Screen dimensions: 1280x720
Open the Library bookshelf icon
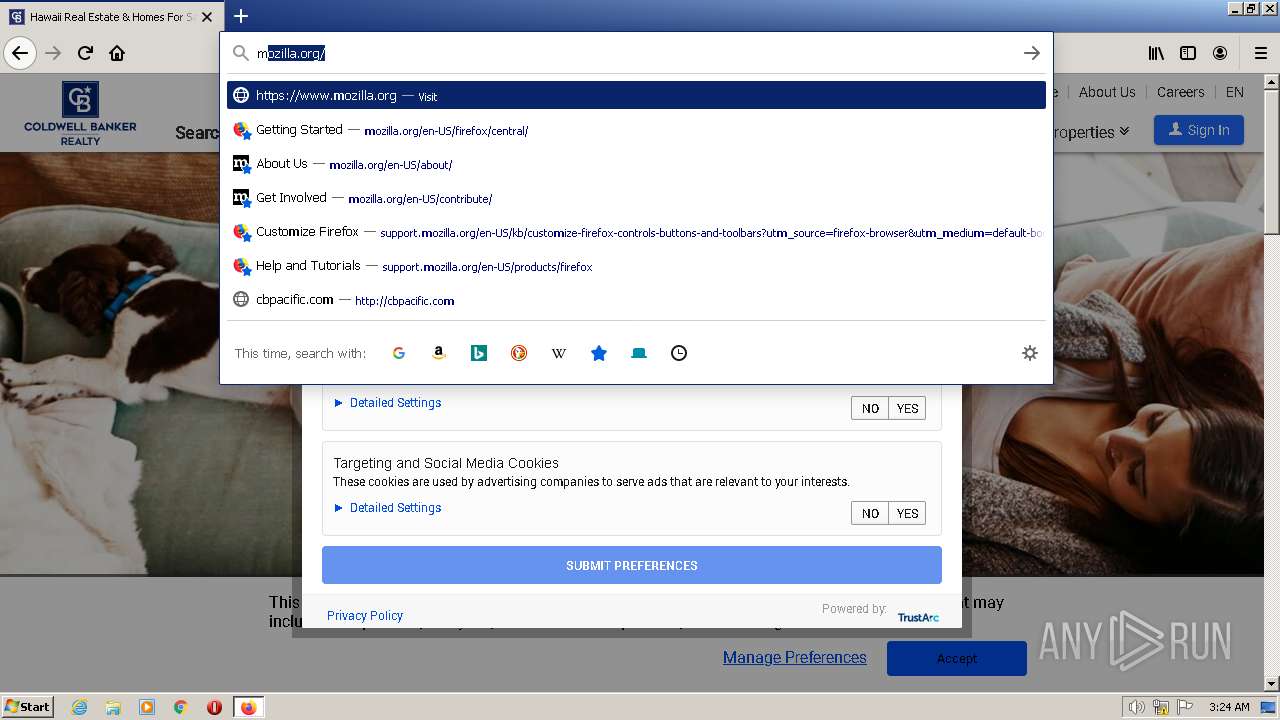click(x=1156, y=53)
